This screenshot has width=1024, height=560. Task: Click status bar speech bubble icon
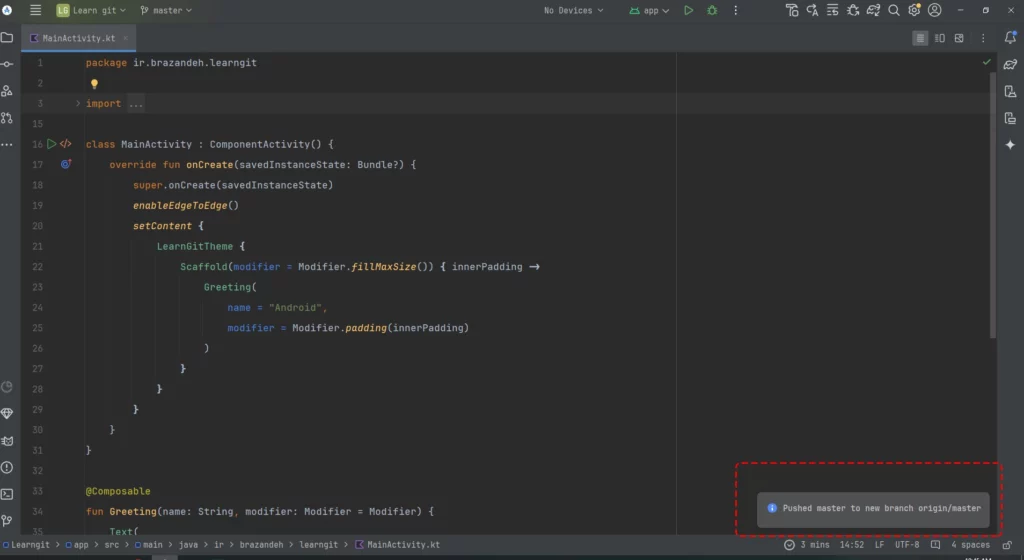coord(935,545)
